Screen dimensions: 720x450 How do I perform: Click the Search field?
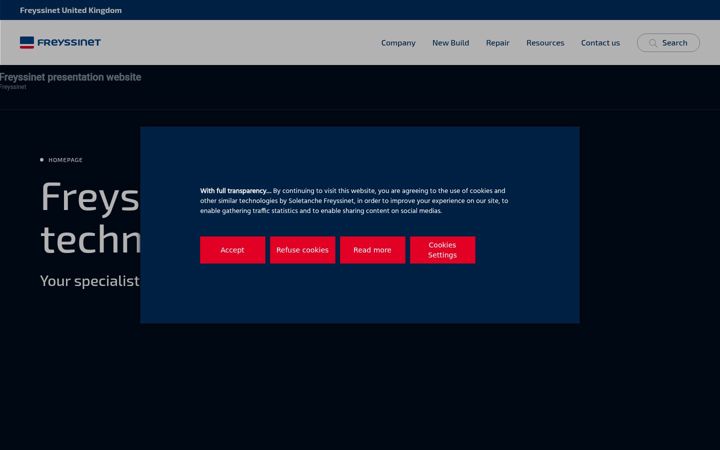click(x=668, y=43)
